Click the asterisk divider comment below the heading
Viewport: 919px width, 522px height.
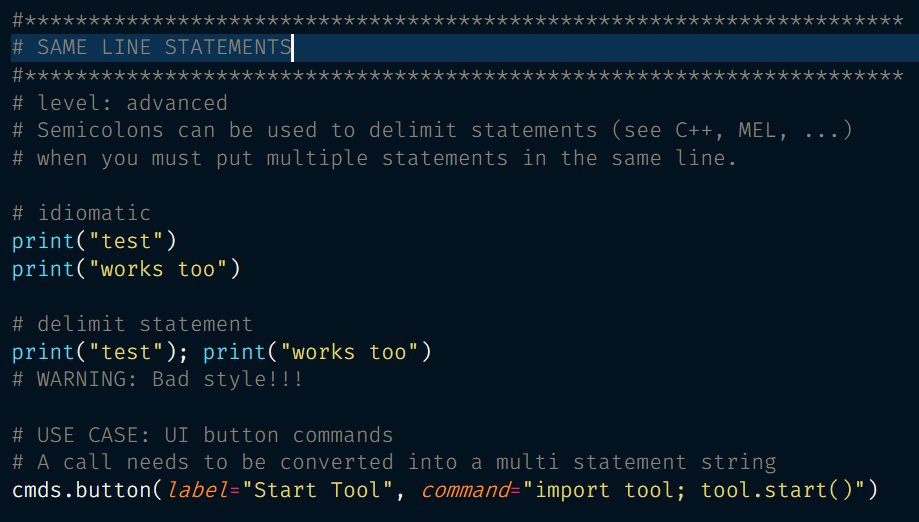458,76
